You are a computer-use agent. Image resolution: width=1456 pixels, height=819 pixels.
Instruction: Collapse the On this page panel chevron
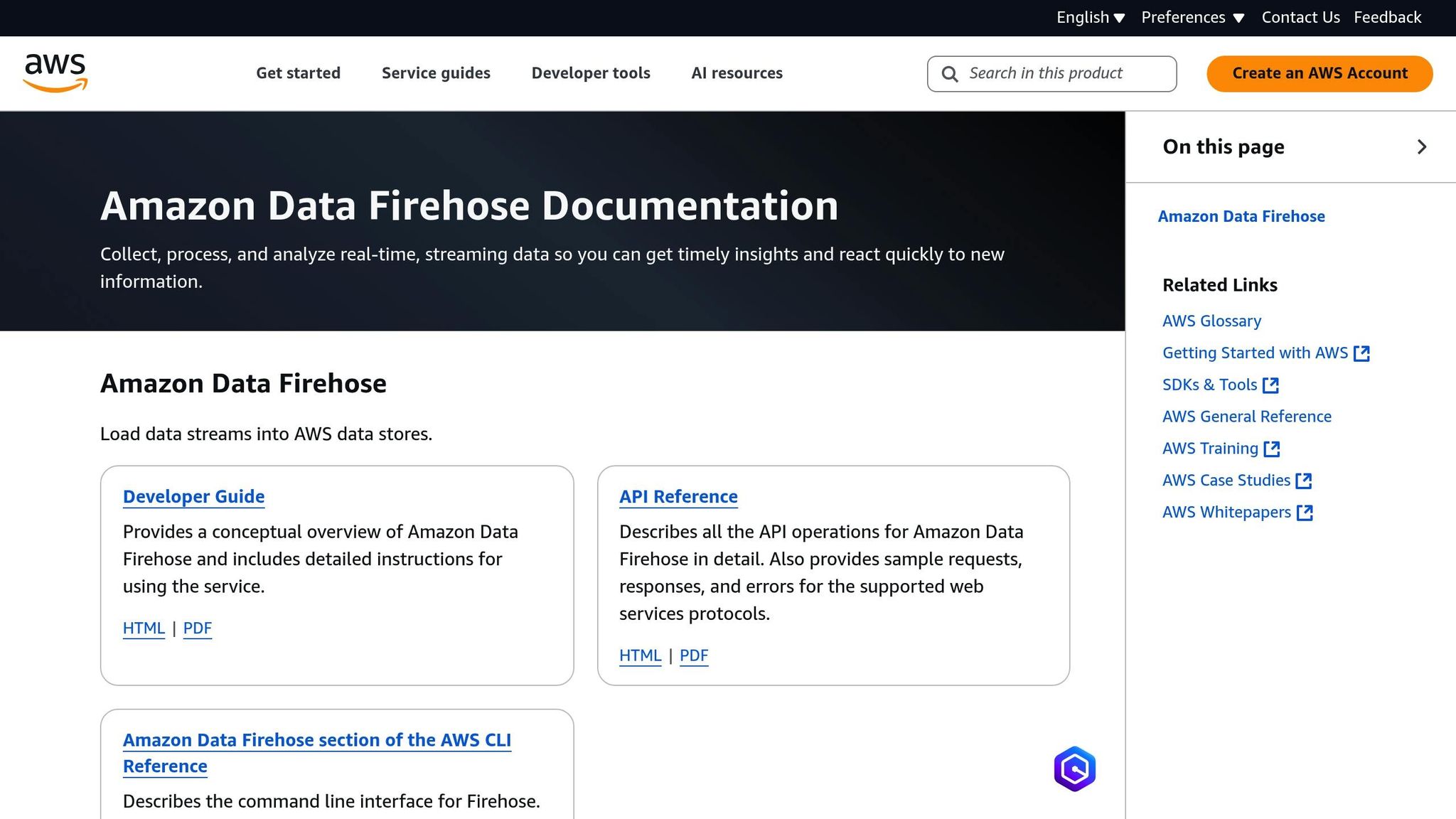click(1422, 147)
